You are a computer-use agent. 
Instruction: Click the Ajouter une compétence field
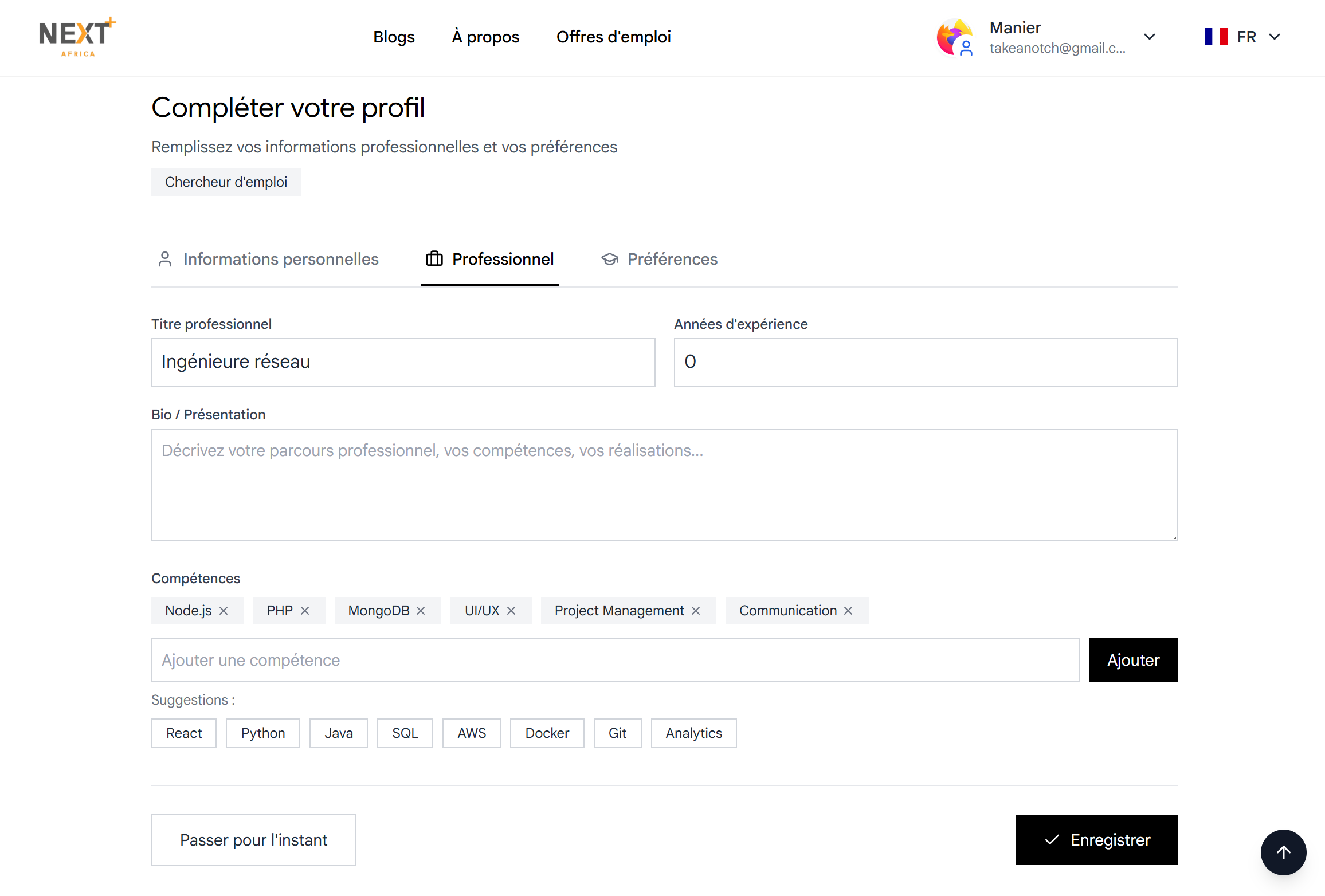(x=615, y=660)
